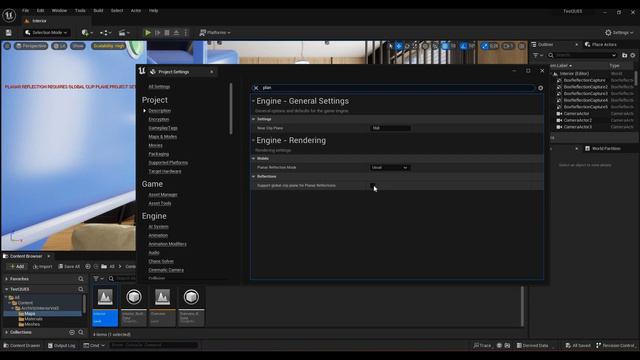This screenshot has height=360, width=640.
Task: Click the Eject button in play toolbar
Action: [x=176, y=33]
